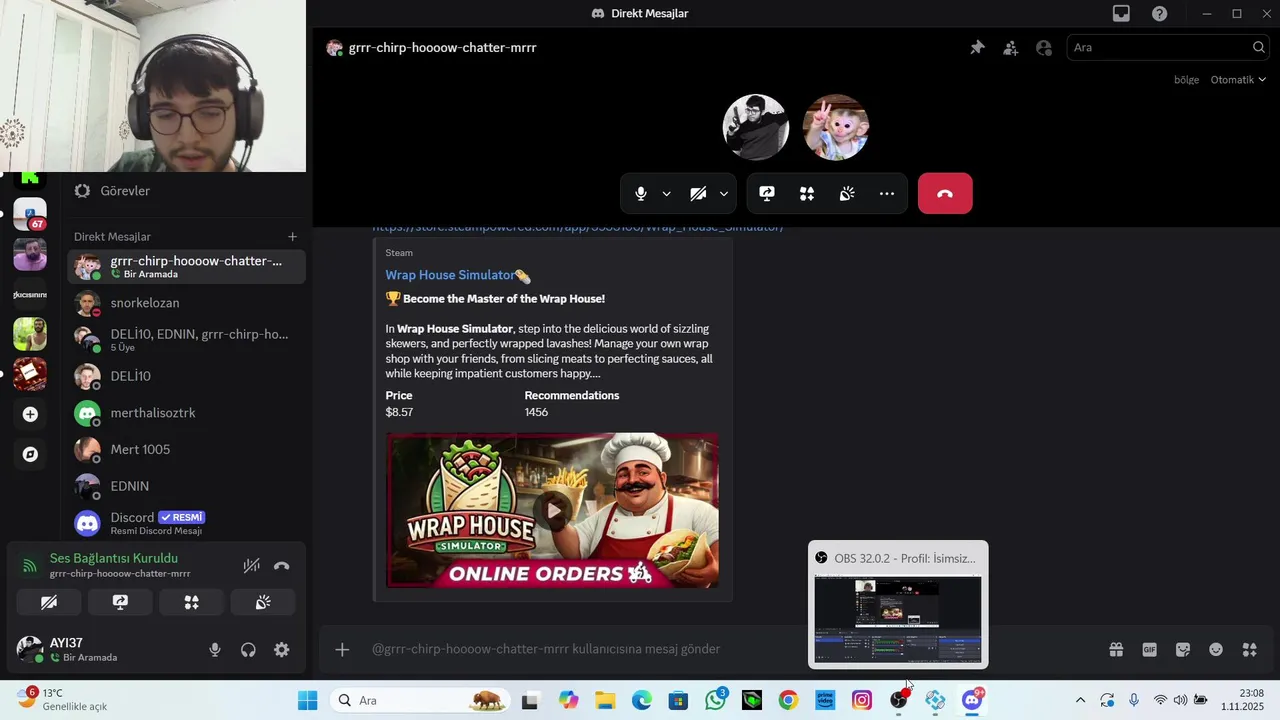The width and height of the screenshot is (1280, 720).
Task: Show the user profile panel
Action: click(1044, 47)
